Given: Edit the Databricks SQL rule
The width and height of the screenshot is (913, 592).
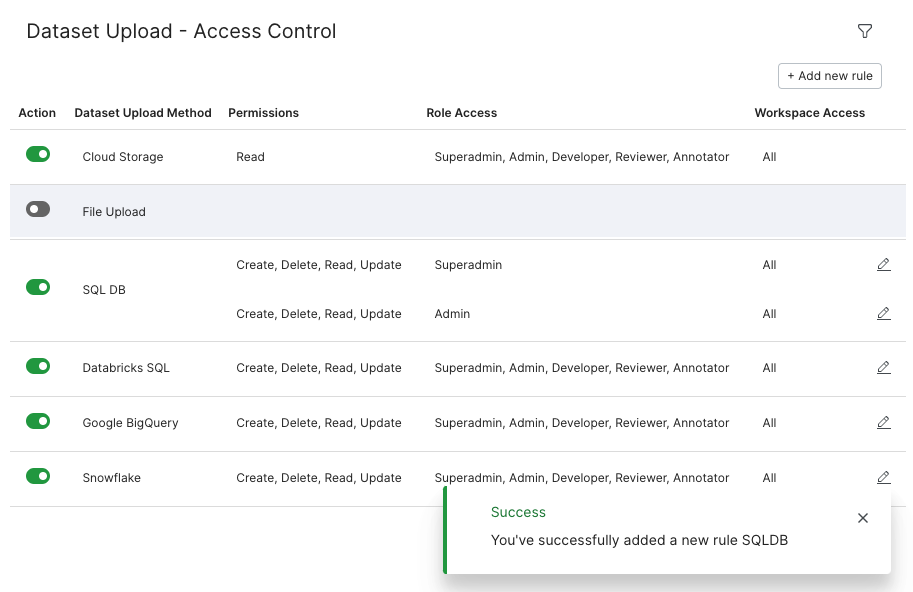Looking at the screenshot, I should [x=883, y=368].
